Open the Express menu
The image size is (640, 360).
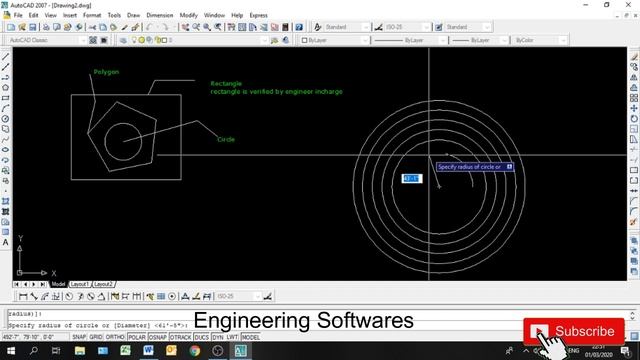click(x=258, y=16)
